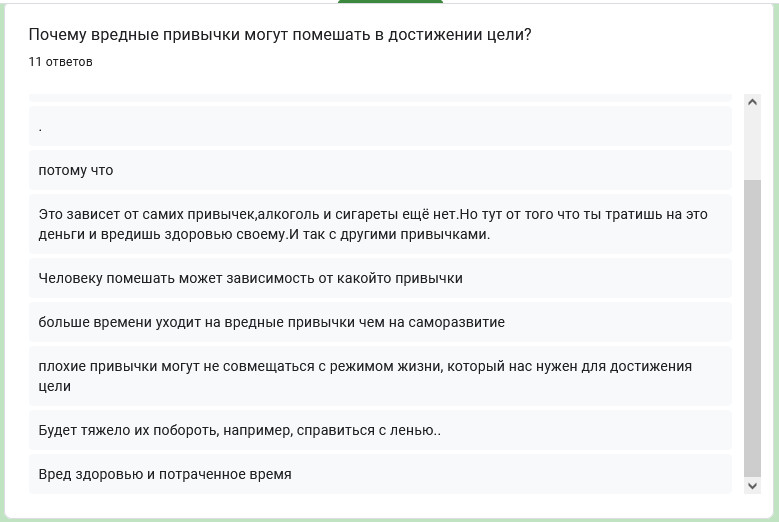This screenshot has height=522, width=779.
Task: Click response starting 'Это зависет от самих привычек'
Action: [380, 224]
